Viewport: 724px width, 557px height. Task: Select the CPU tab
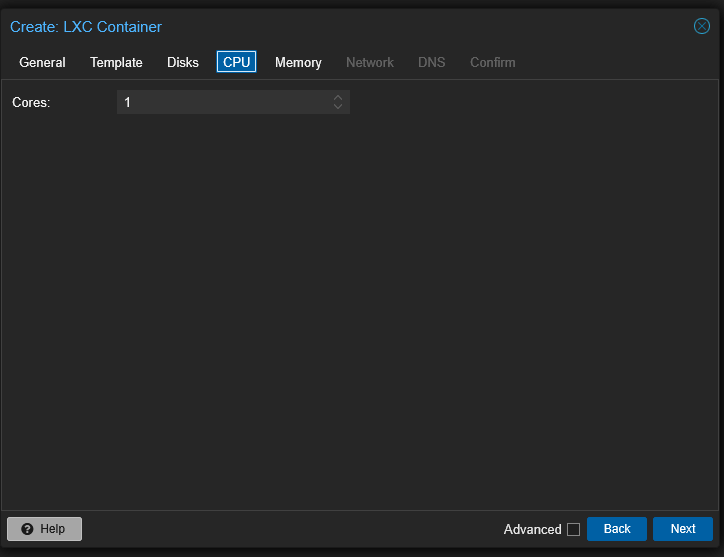click(x=236, y=62)
